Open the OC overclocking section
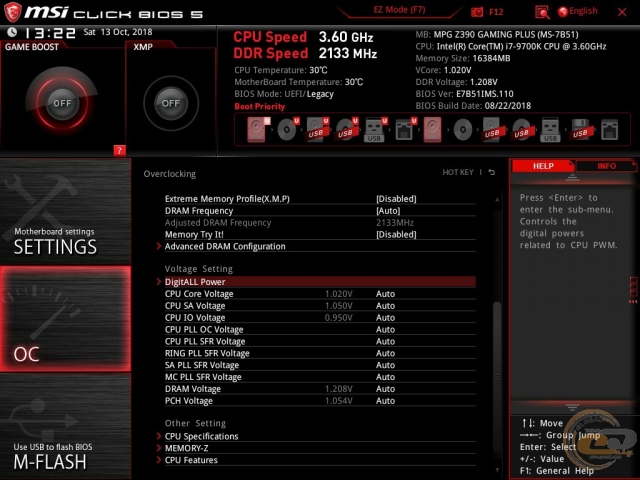The image size is (640, 480). click(65, 319)
